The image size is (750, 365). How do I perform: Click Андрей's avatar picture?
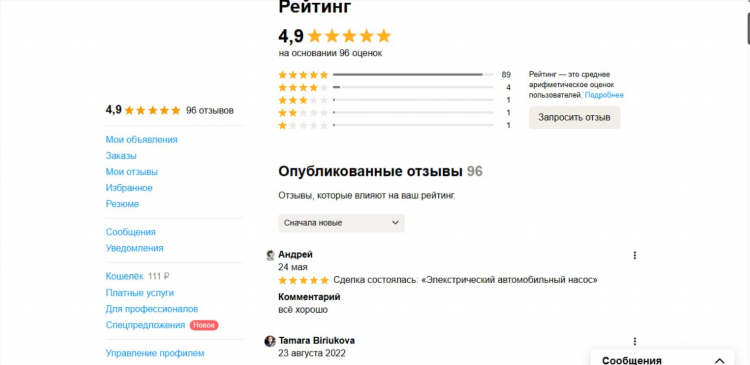point(270,255)
